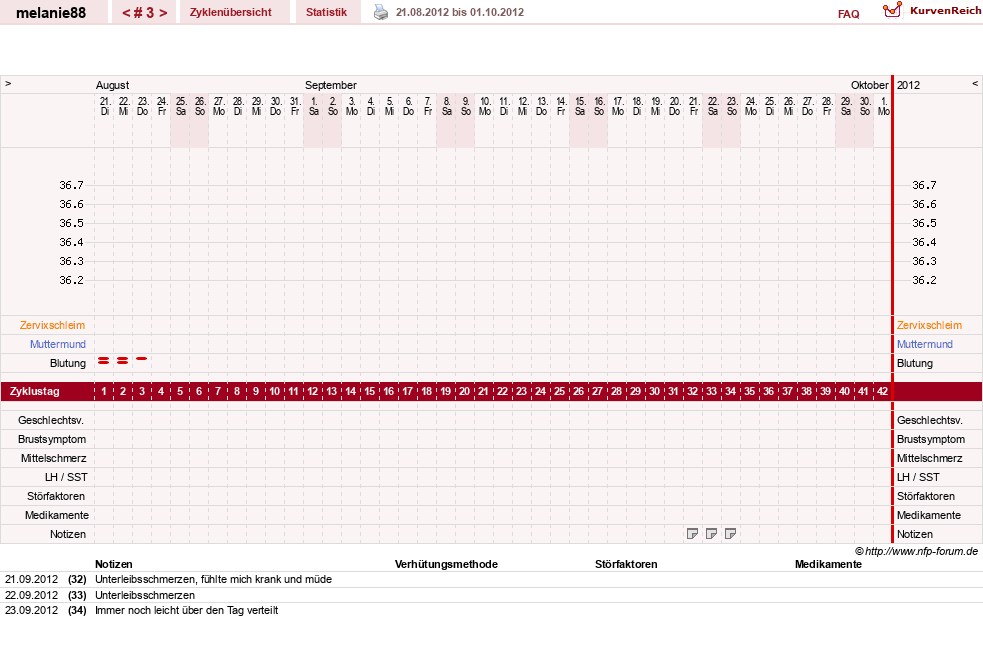Click the right Zervixschleim label

(929, 325)
